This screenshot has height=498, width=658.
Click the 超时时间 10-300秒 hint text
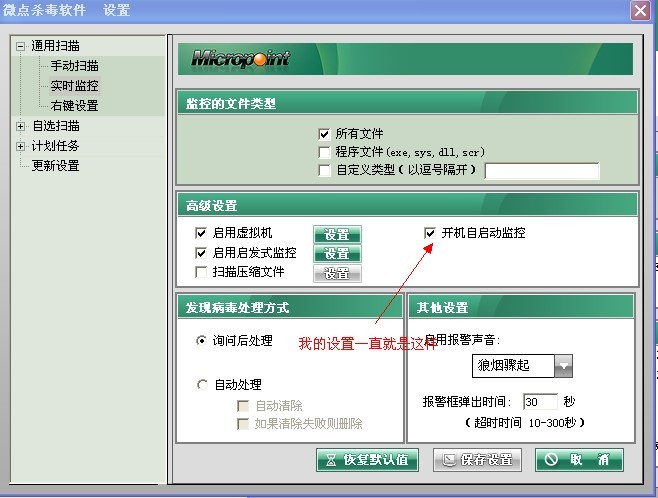click(525, 422)
